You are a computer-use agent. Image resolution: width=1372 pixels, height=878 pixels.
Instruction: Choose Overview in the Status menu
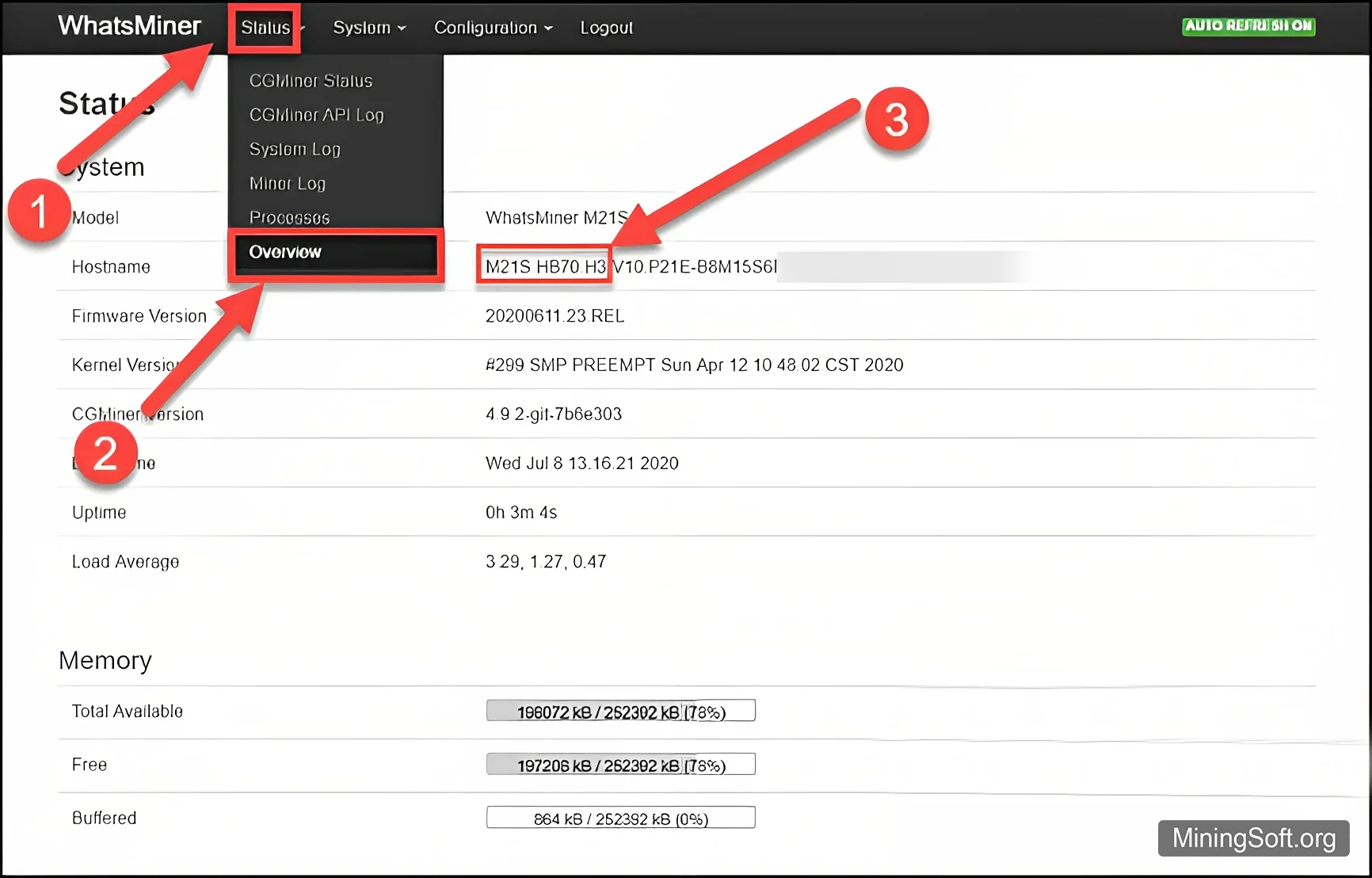coord(336,254)
